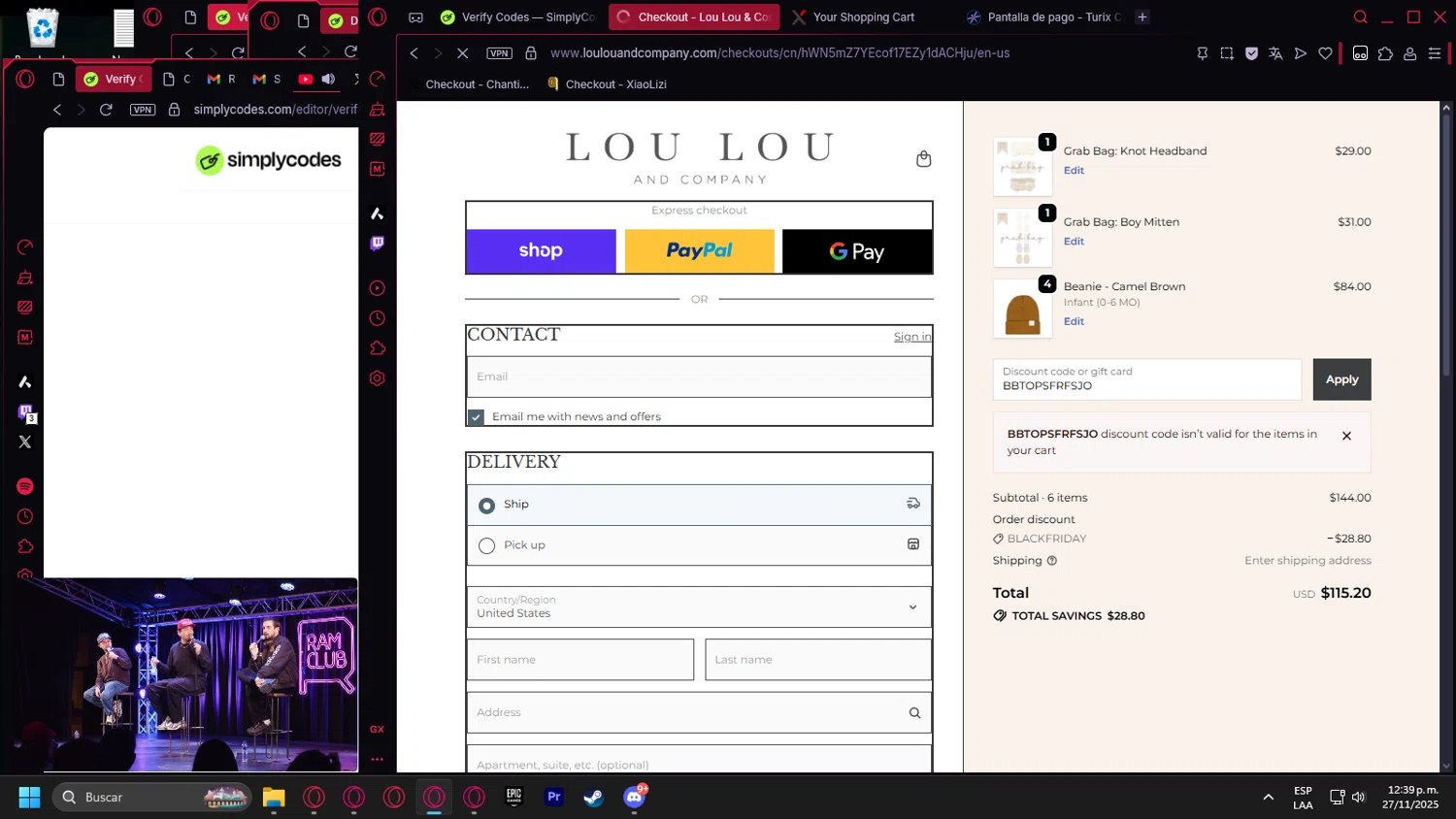Mute the YouTube tab speaker icon
Screen dimensions: 1456x819
tap(328, 79)
